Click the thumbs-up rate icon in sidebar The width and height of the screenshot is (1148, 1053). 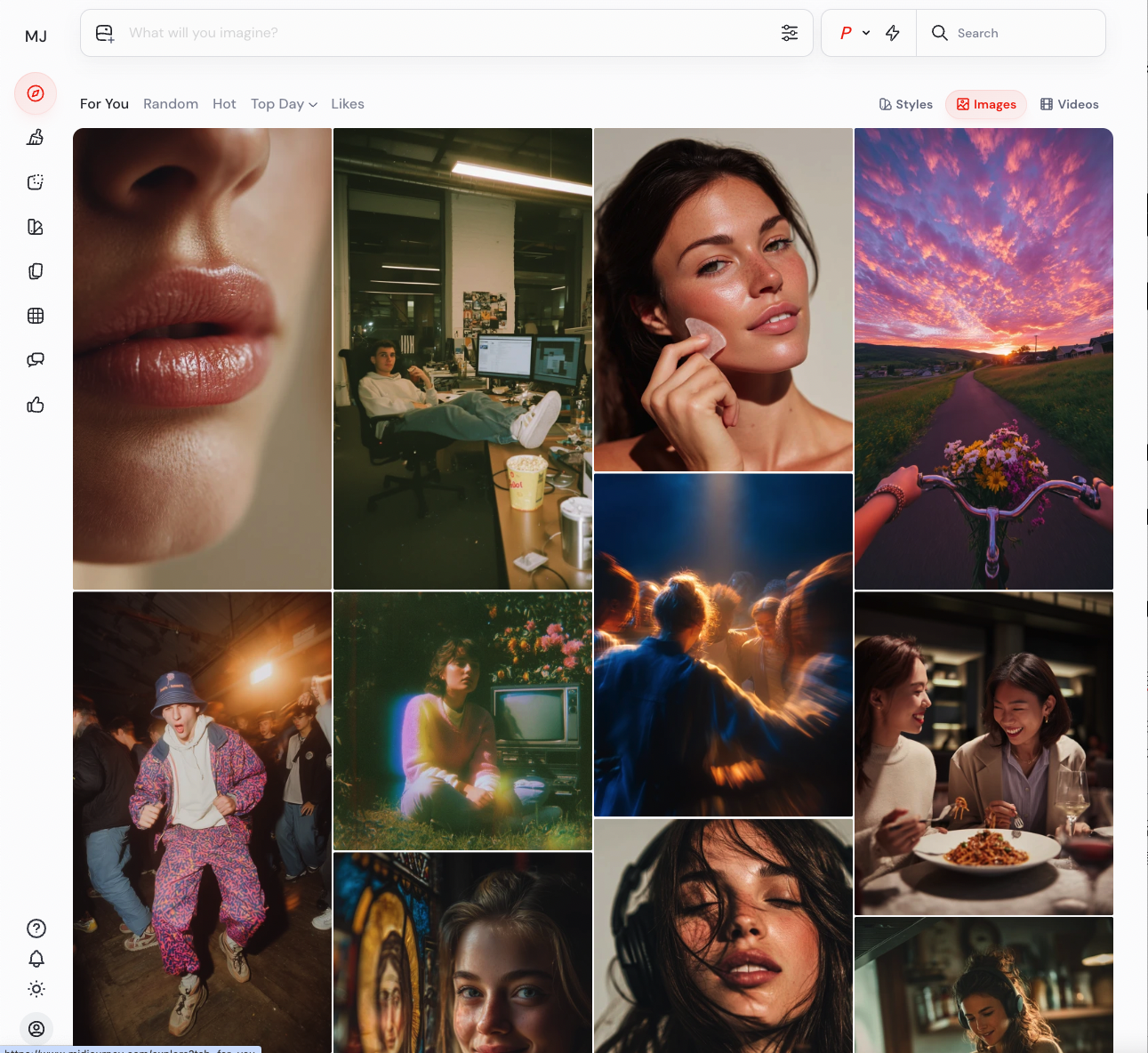[36, 406]
